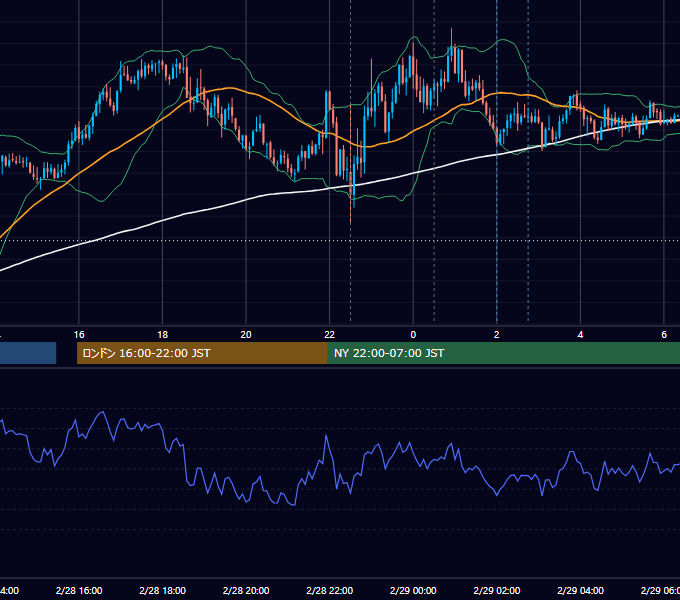The image size is (680, 600).
Task: Click the 2/28 18:00 date label
Action: point(163,590)
